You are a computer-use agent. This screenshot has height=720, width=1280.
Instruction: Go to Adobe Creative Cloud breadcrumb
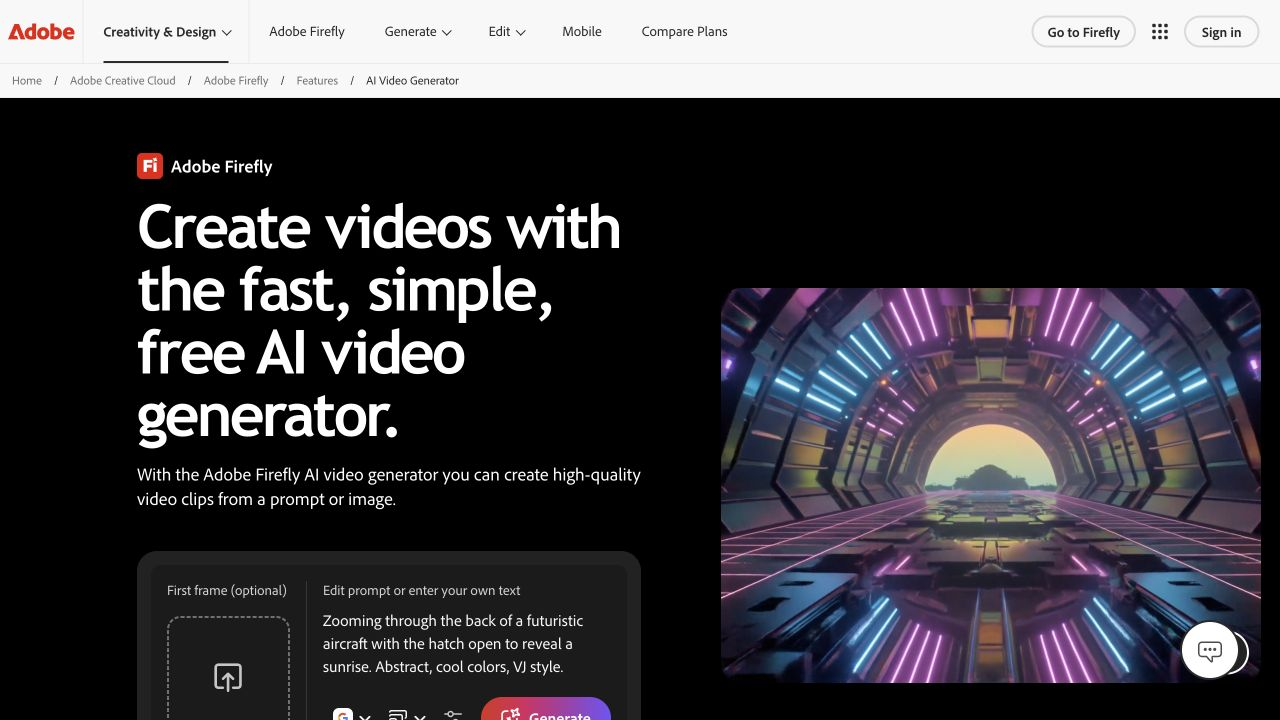123,80
